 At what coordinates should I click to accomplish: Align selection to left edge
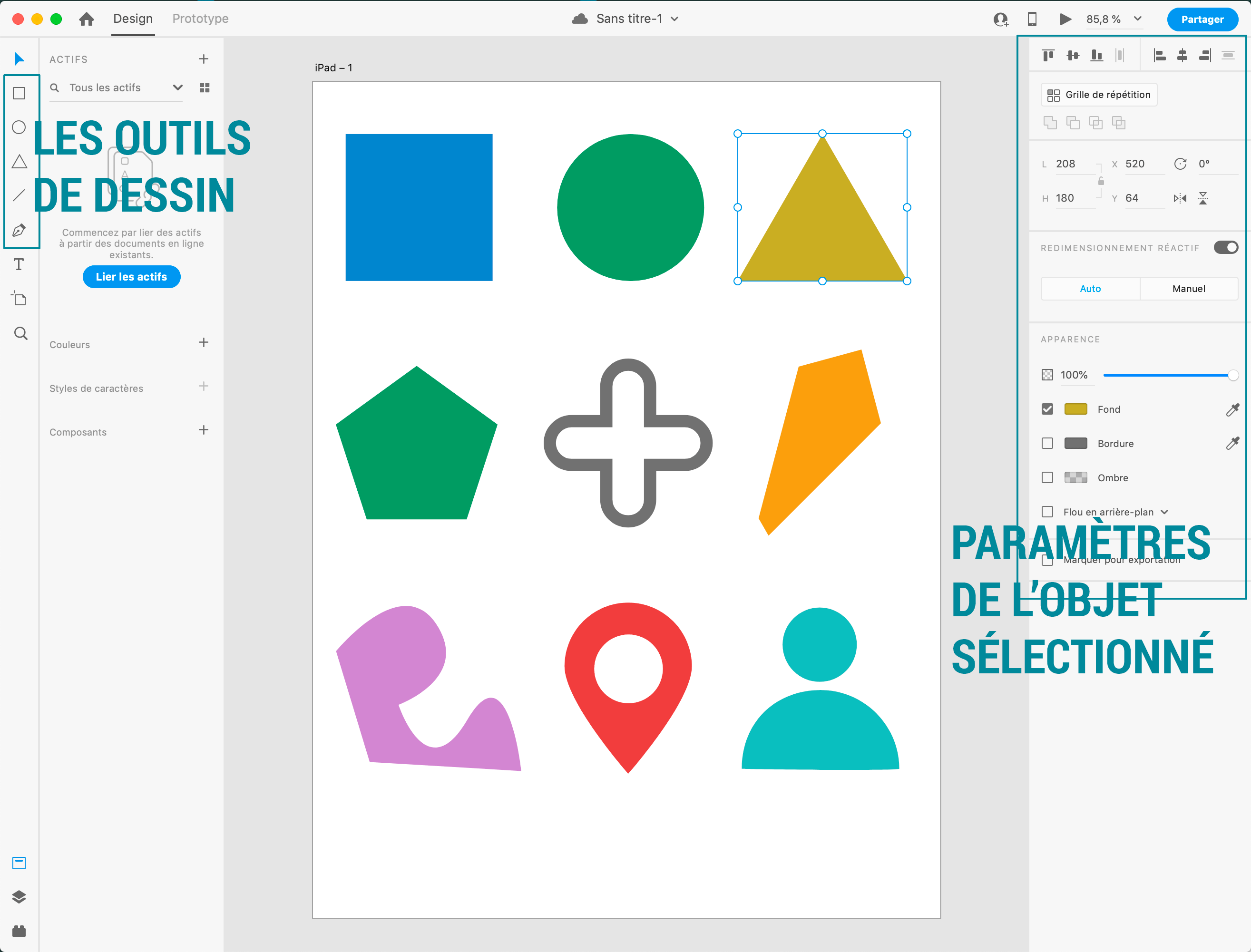click(1159, 56)
